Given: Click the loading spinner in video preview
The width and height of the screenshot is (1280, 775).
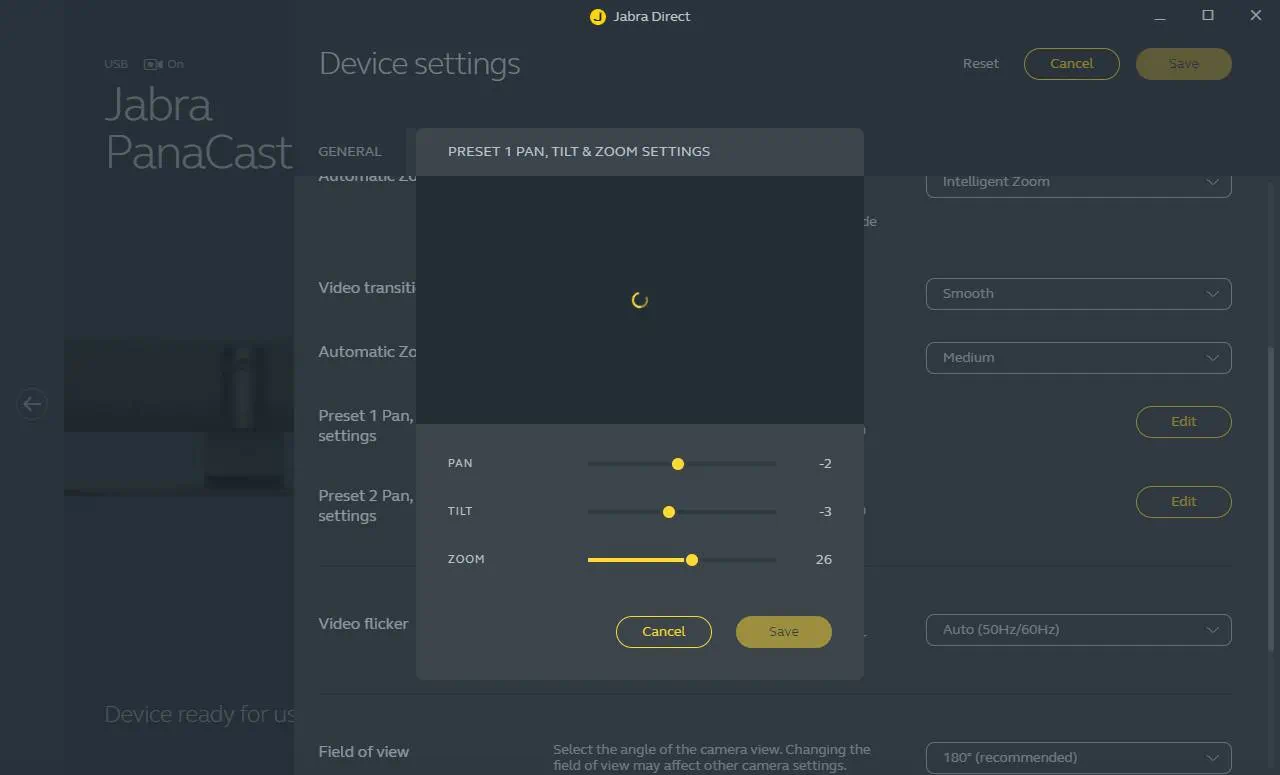Looking at the screenshot, I should 640,300.
